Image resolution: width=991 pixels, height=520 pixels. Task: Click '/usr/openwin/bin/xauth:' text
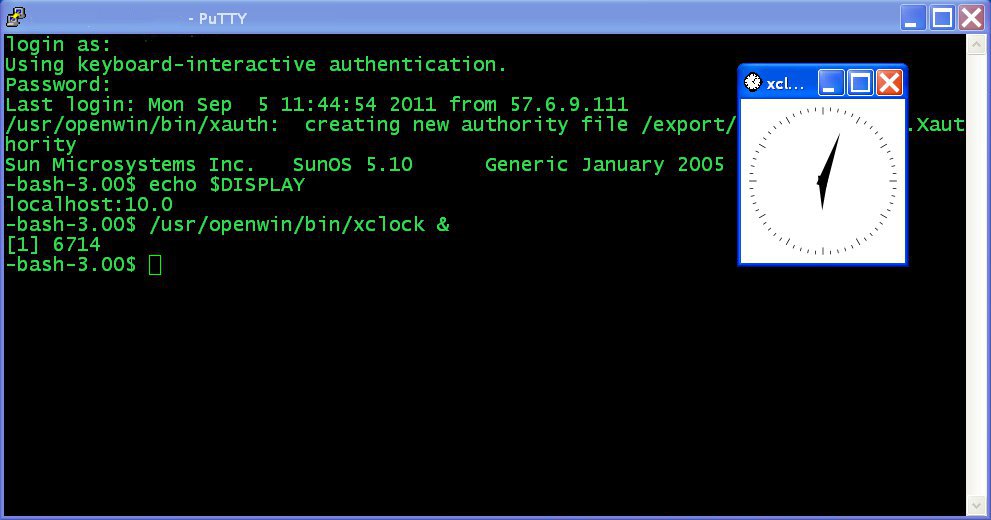142,124
